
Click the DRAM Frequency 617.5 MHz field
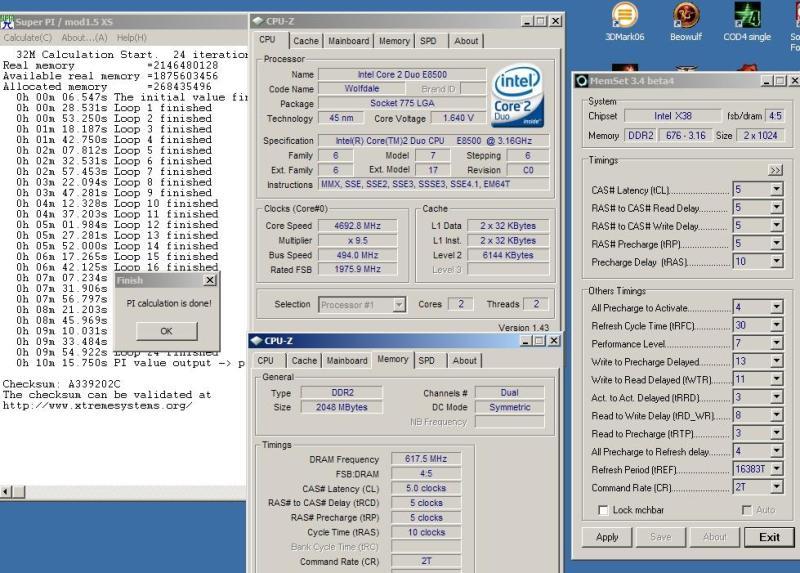(x=426, y=459)
